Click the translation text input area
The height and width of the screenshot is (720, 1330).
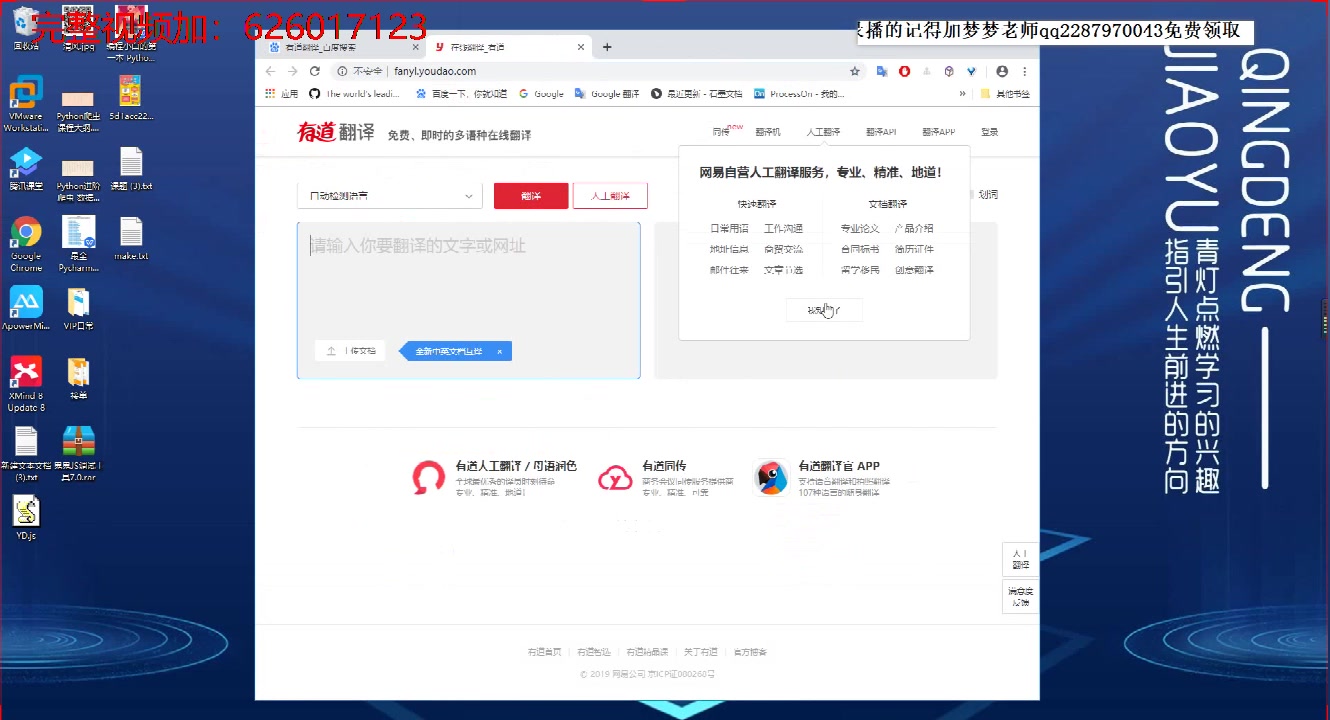[x=469, y=300]
